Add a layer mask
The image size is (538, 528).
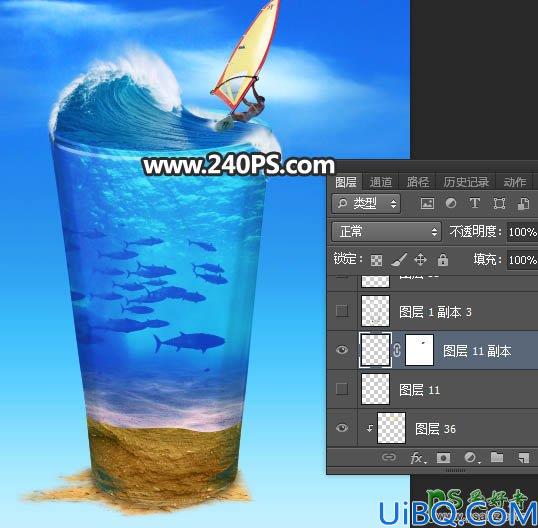[443, 458]
